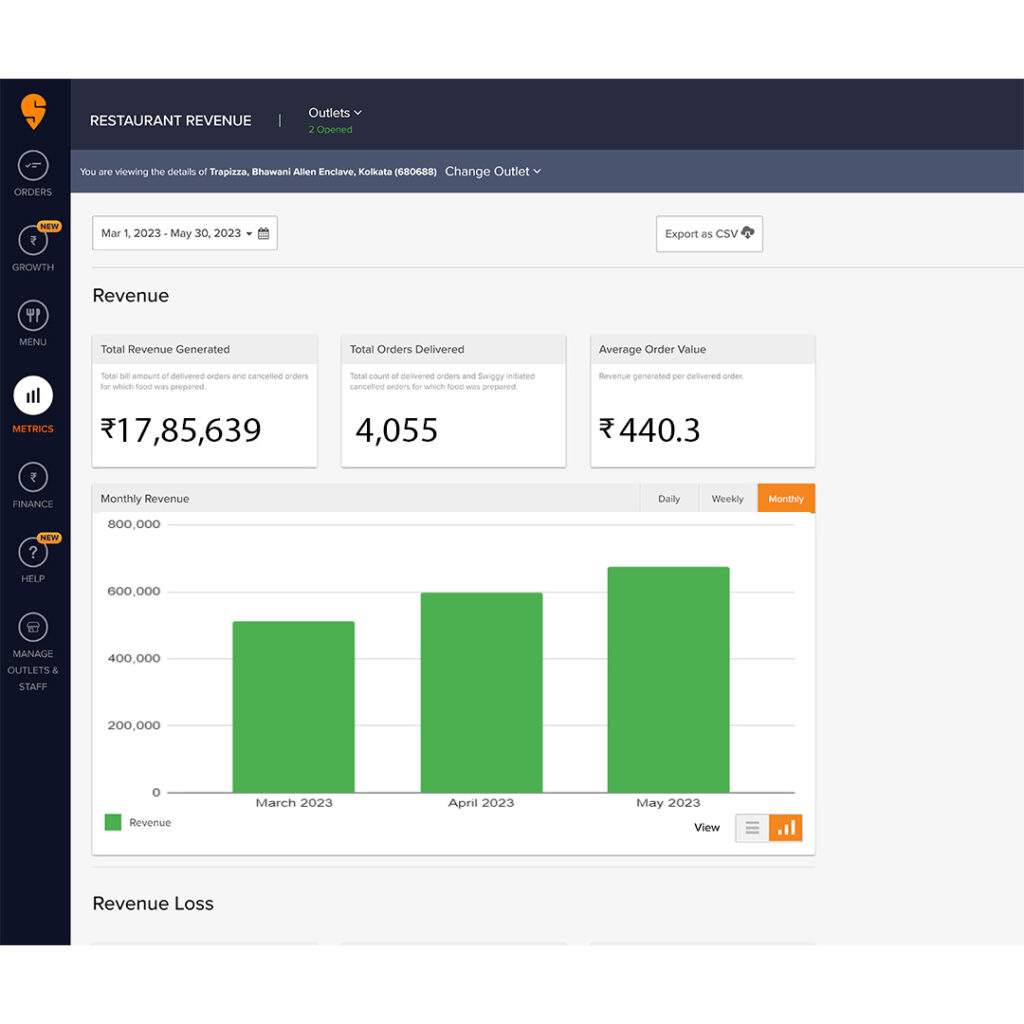Screen dimensions: 1024x1024
Task: Open the Change Outlet dropdown
Action: tap(492, 172)
